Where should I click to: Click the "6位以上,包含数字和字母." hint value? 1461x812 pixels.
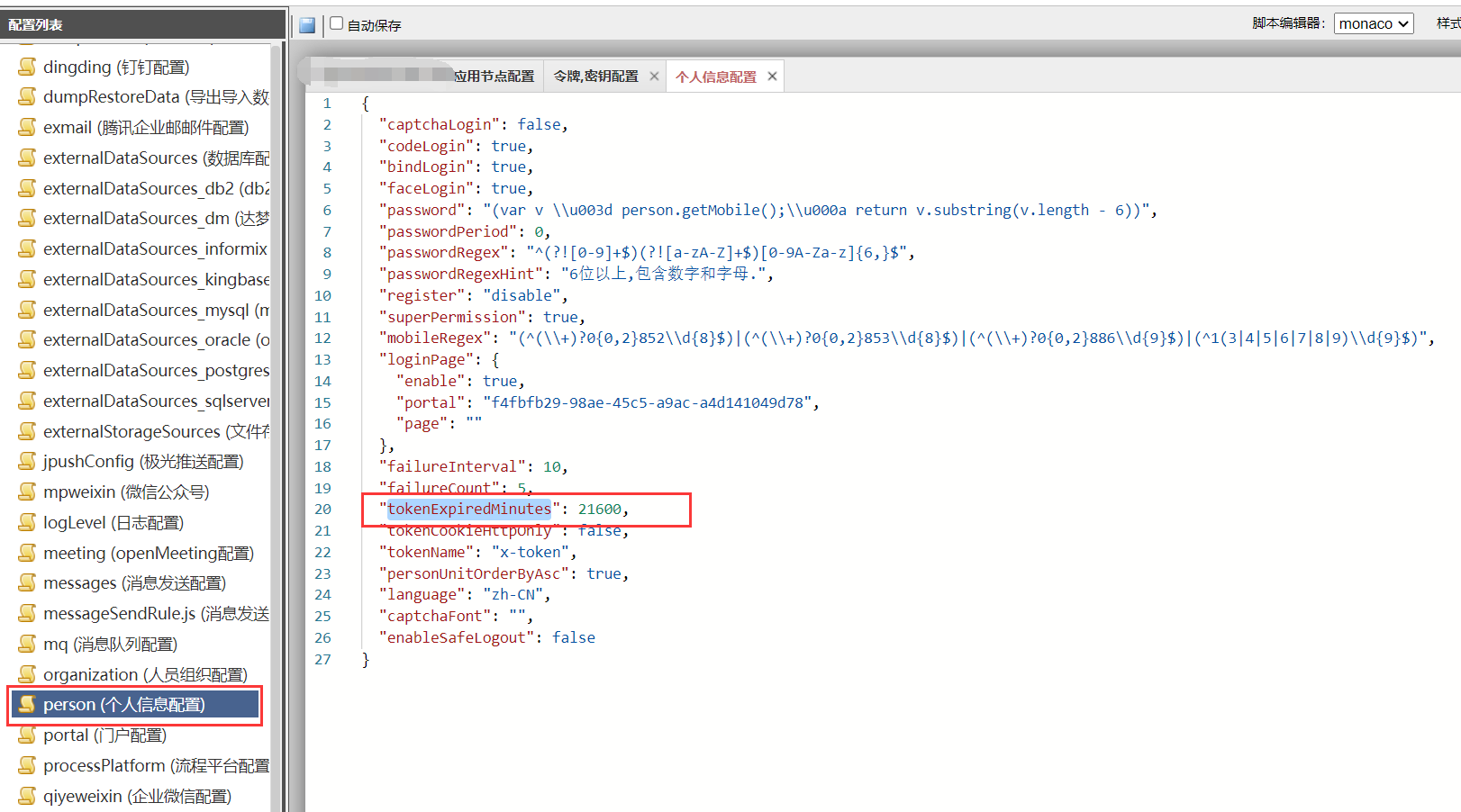663,274
